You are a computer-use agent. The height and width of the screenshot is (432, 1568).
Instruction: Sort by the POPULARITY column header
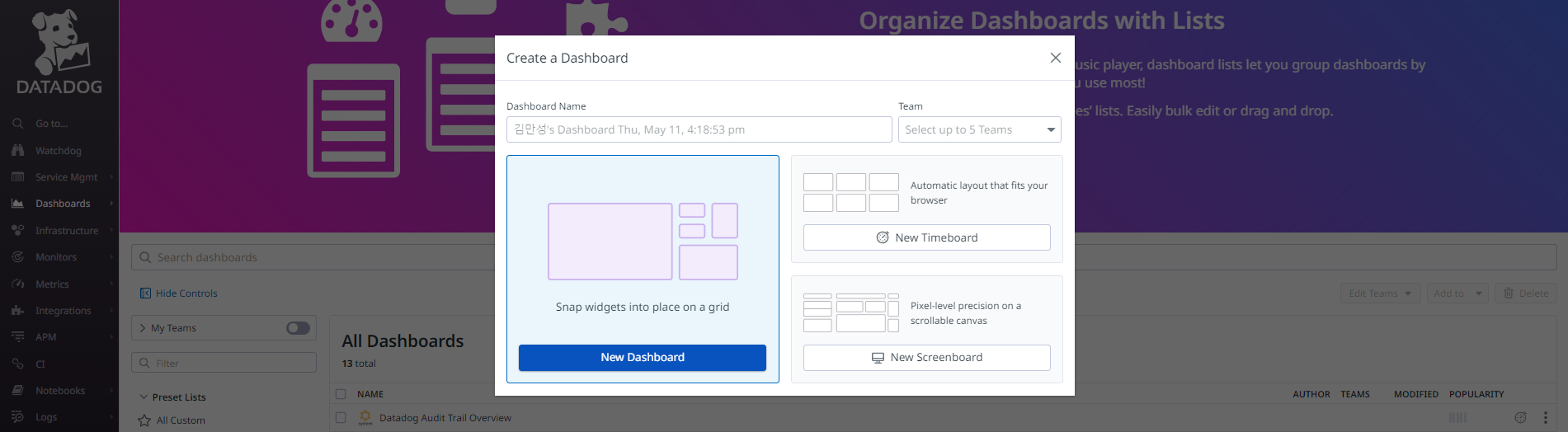[1476, 394]
